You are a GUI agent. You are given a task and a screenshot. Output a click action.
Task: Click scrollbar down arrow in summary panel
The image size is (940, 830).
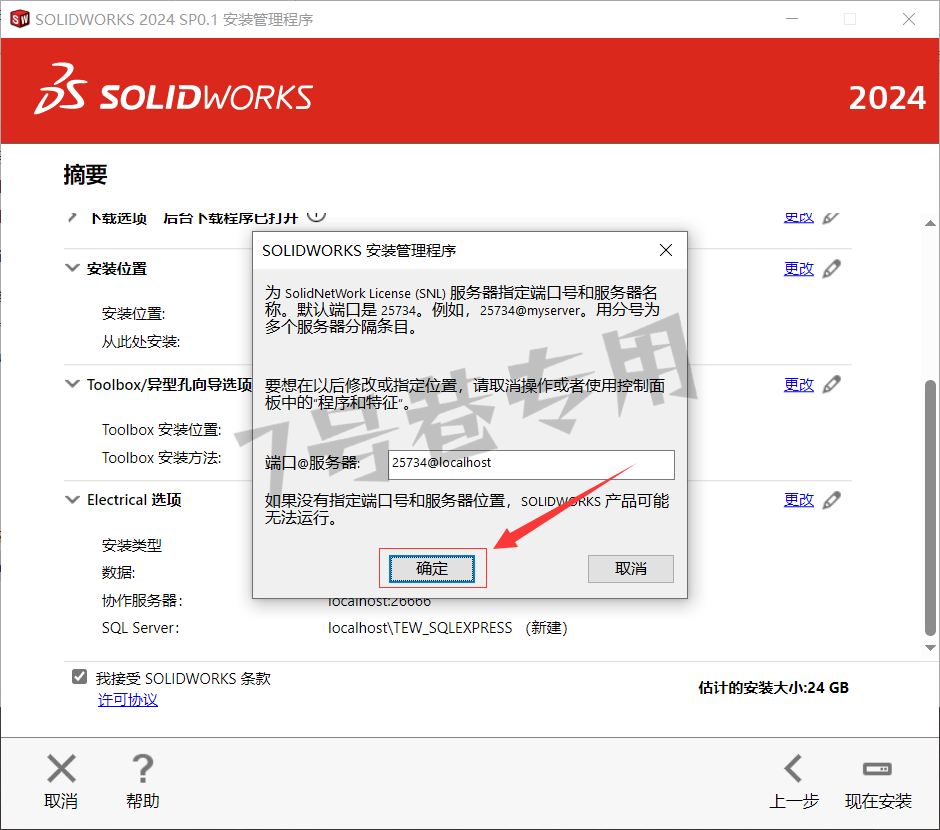(930, 648)
